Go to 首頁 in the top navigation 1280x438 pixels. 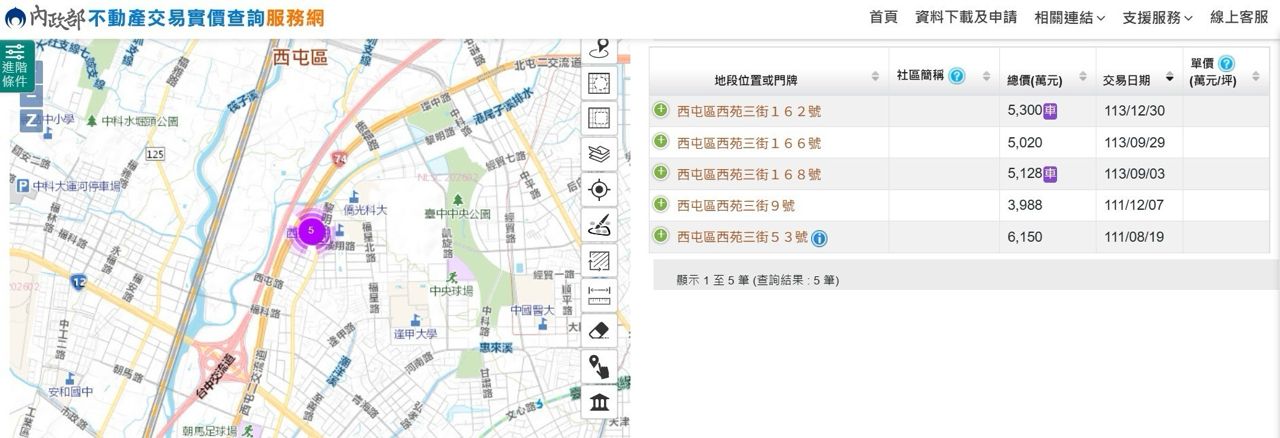tap(883, 18)
